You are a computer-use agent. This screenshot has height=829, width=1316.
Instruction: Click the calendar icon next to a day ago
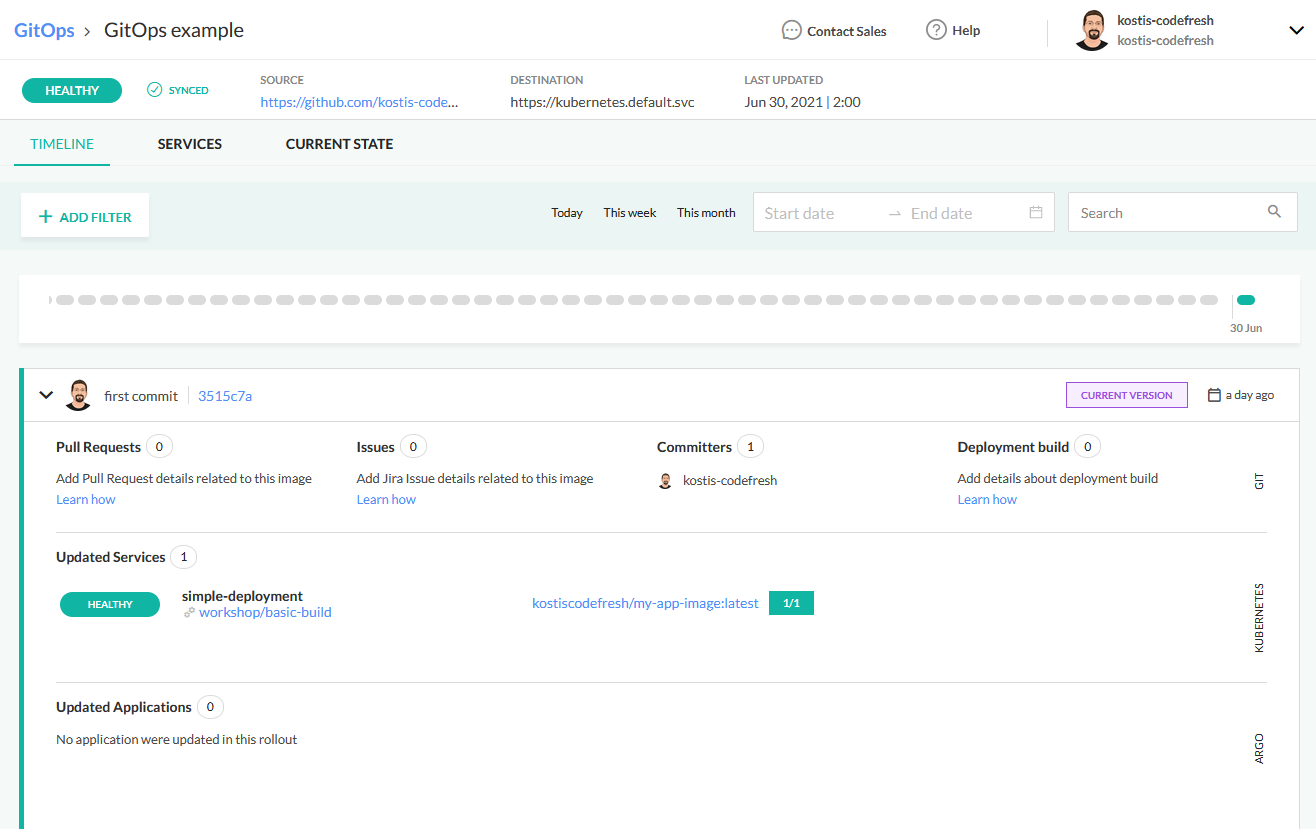[x=1214, y=395]
